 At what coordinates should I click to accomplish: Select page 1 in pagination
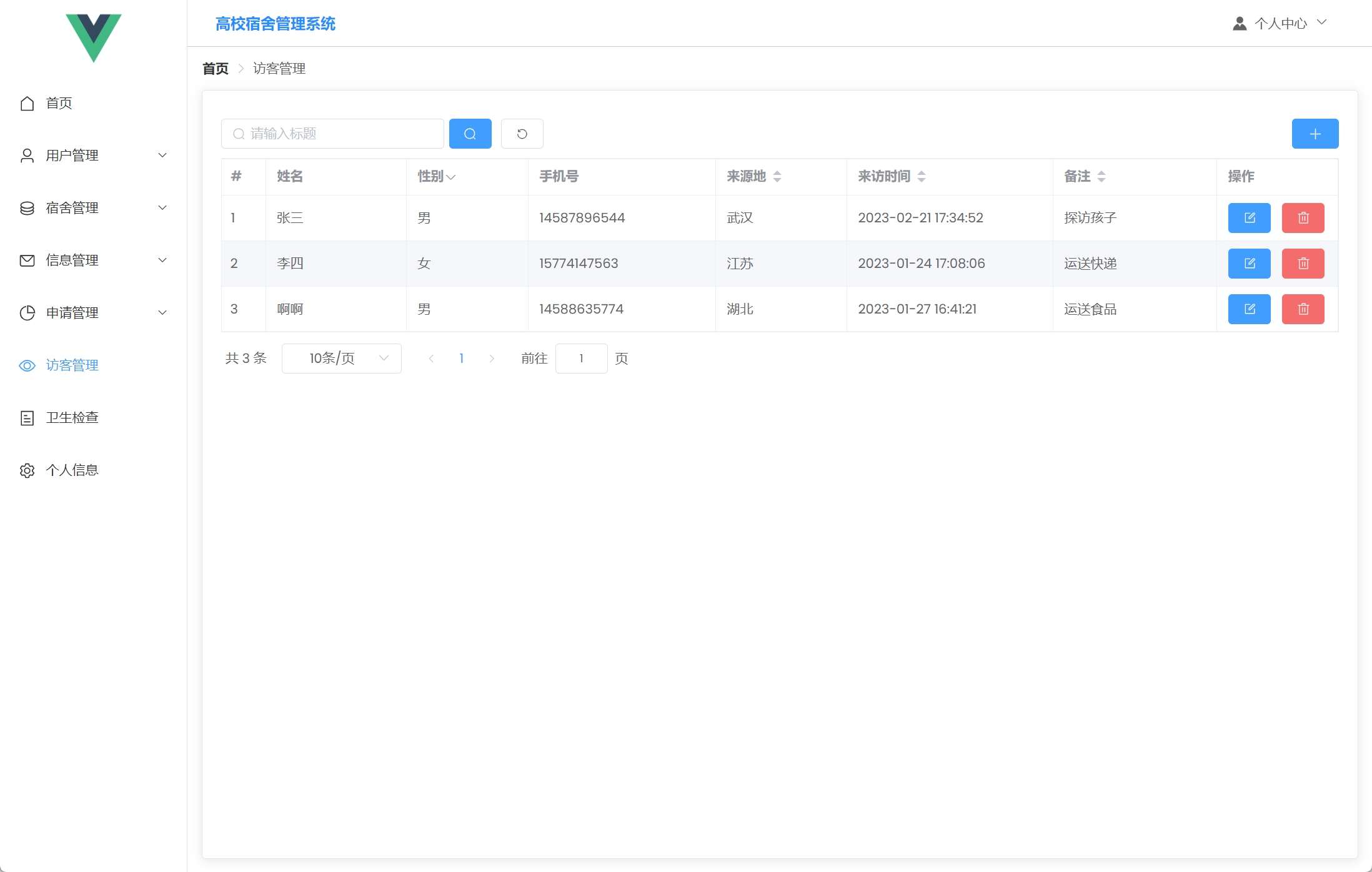tap(461, 359)
